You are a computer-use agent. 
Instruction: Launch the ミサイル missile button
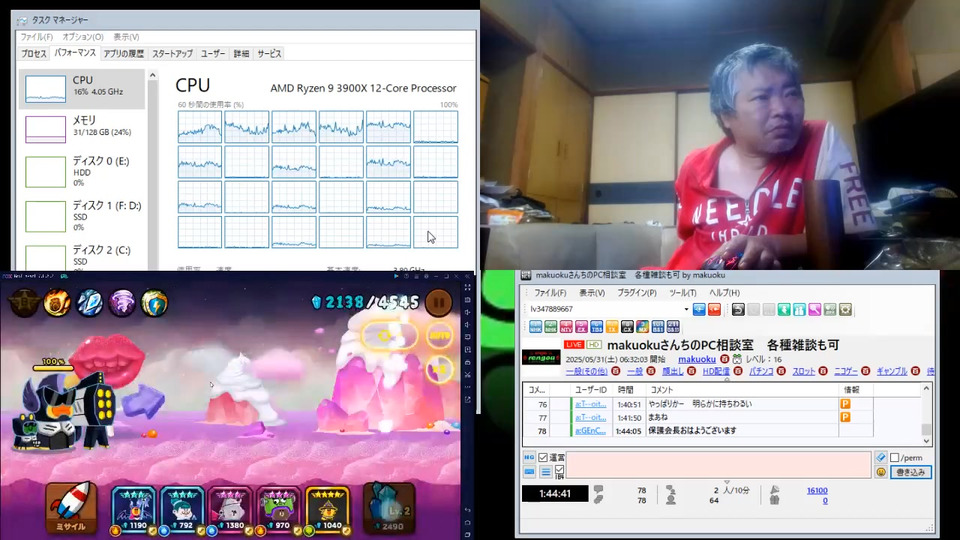click(71, 507)
